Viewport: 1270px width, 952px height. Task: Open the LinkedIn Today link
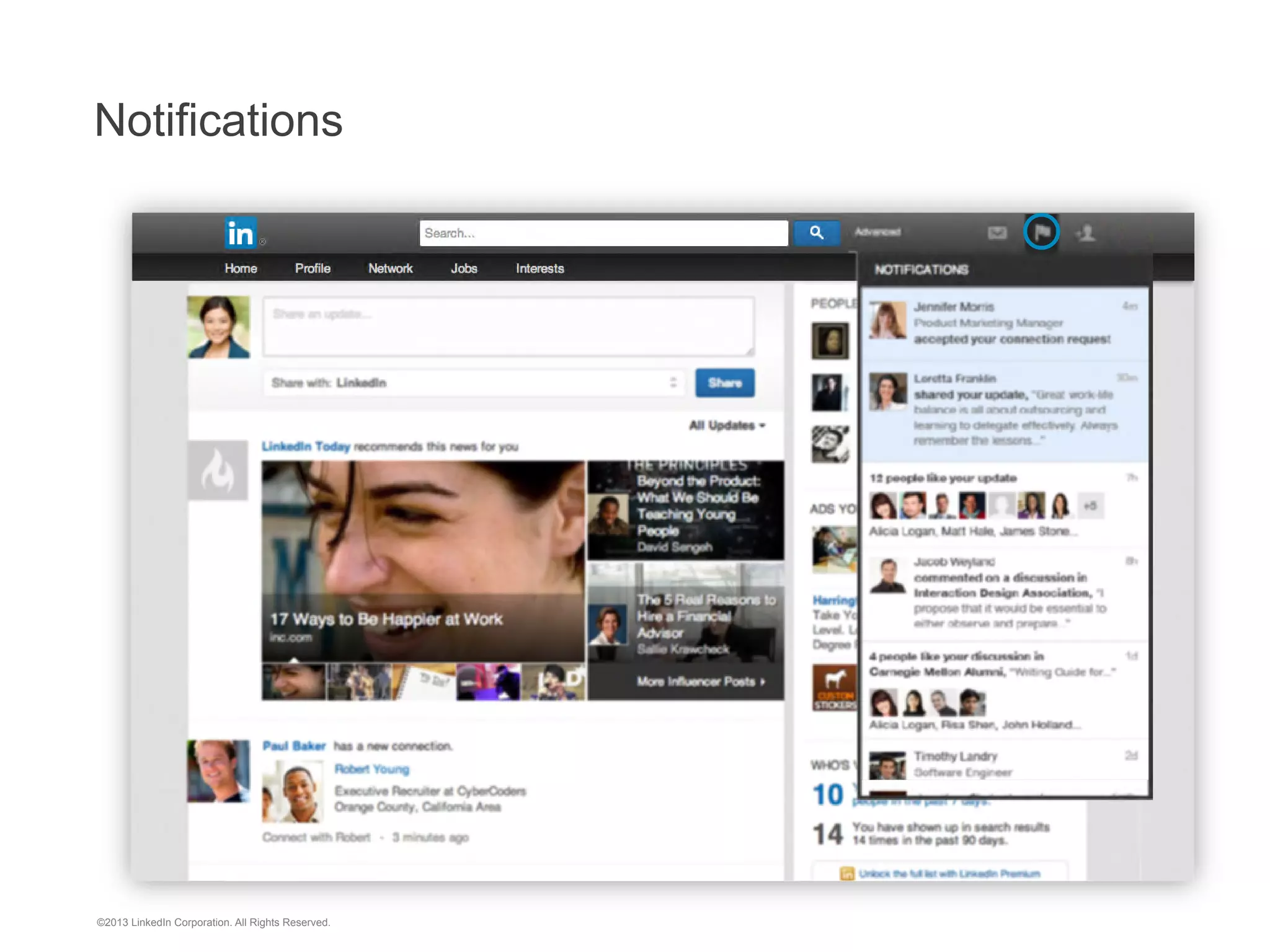306,446
